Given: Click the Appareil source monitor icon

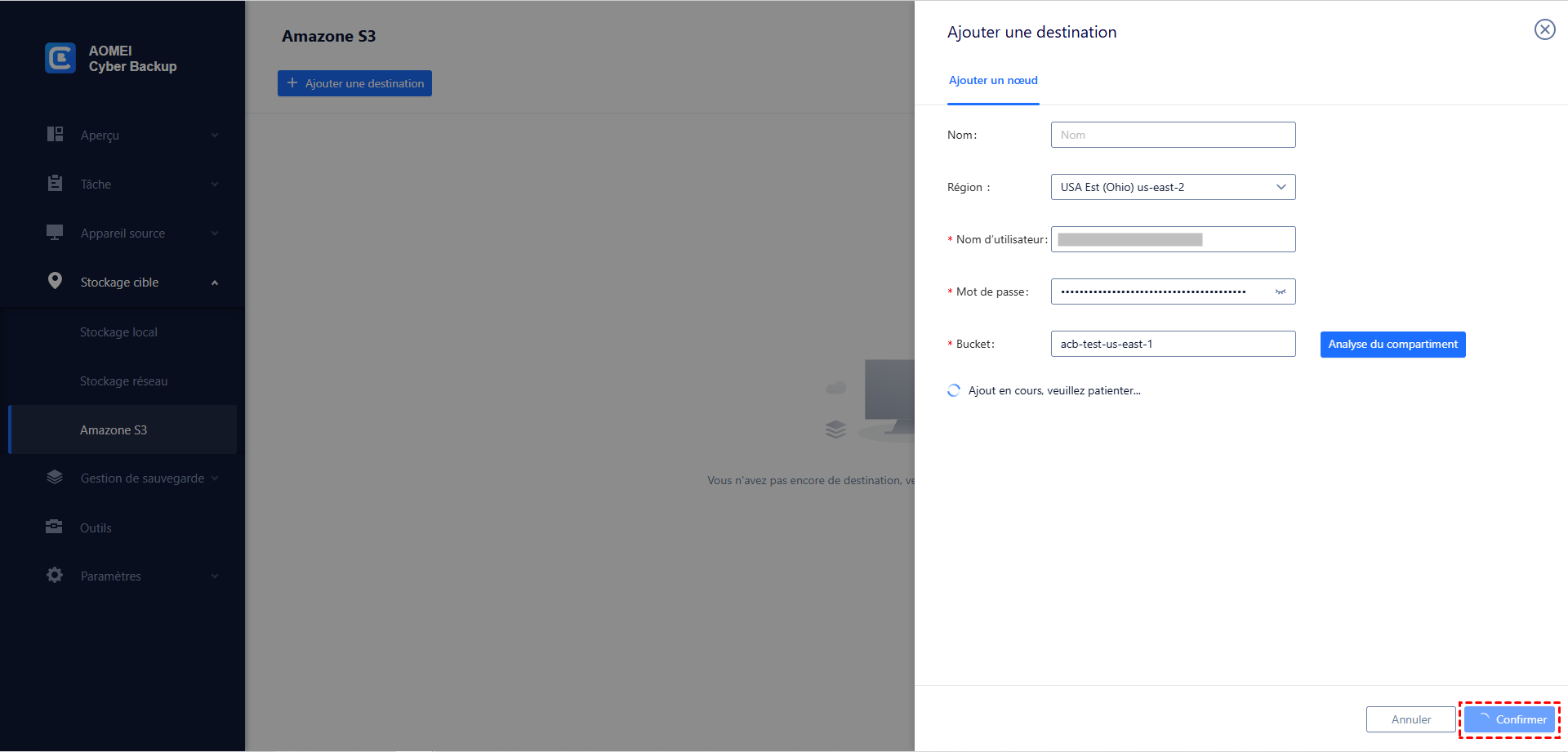Looking at the screenshot, I should (x=55, y=232).
